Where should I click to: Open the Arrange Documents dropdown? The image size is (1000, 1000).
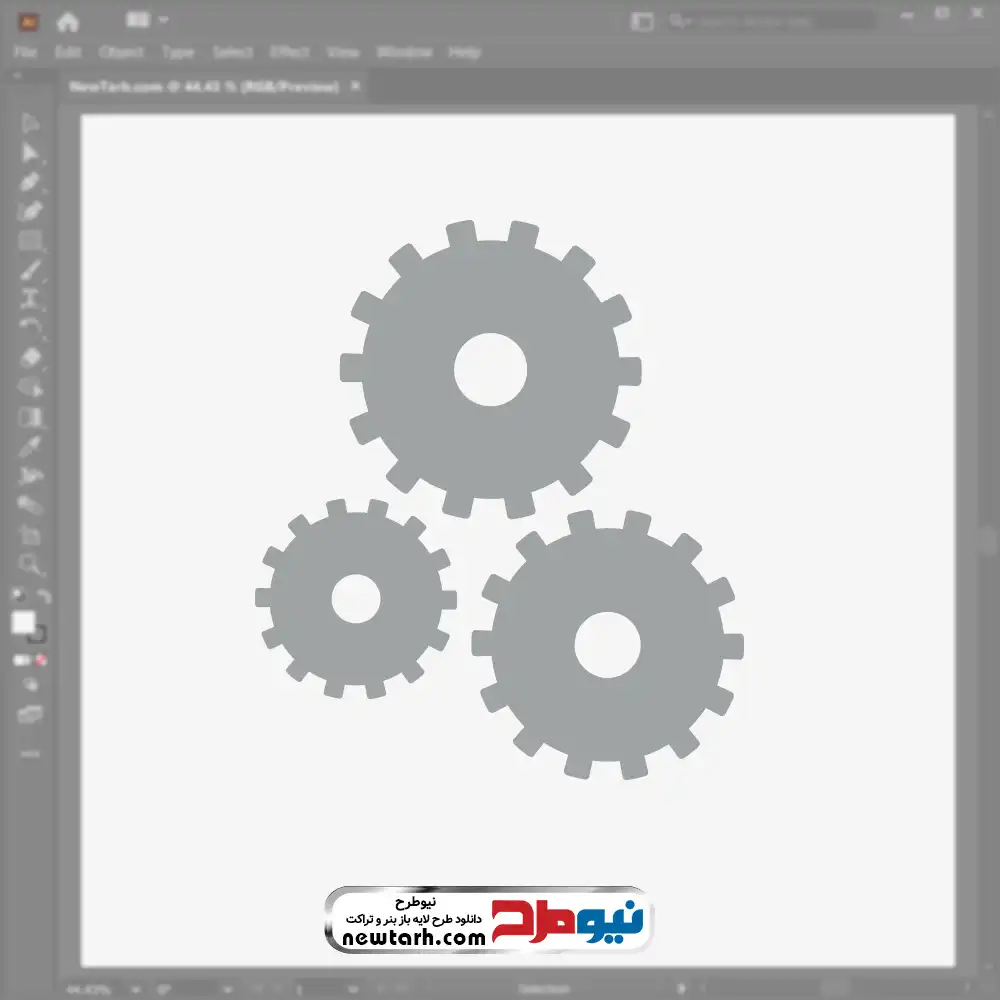click(x=148, y=20)
